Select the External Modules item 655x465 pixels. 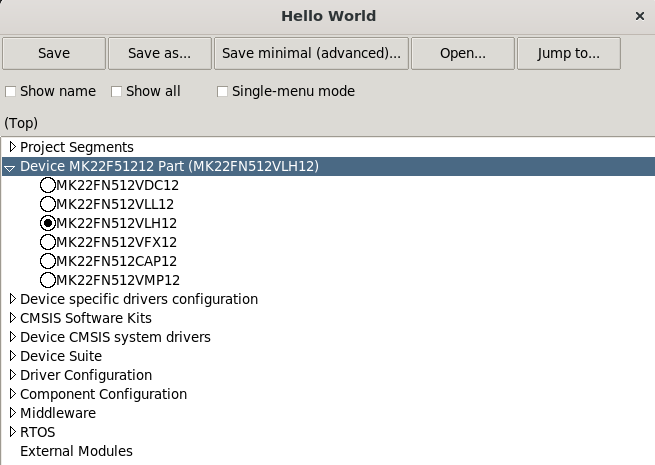(x=76, y=451)
